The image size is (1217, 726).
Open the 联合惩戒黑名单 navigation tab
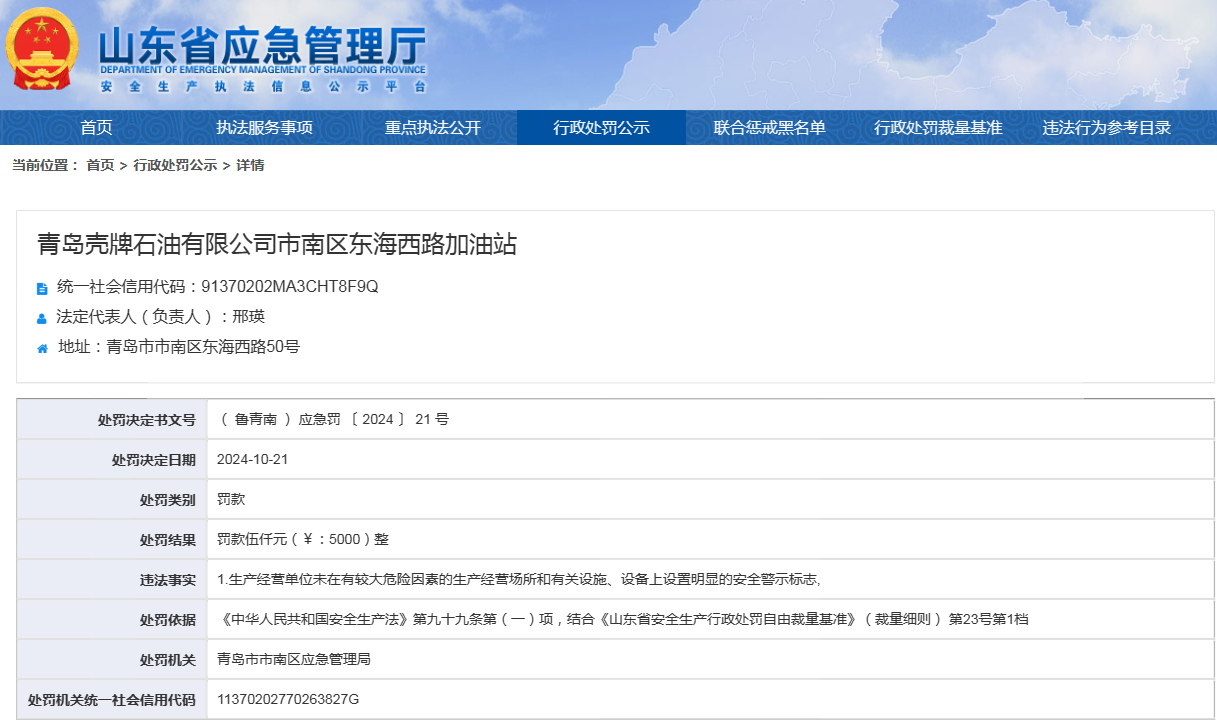click(770, 127)
